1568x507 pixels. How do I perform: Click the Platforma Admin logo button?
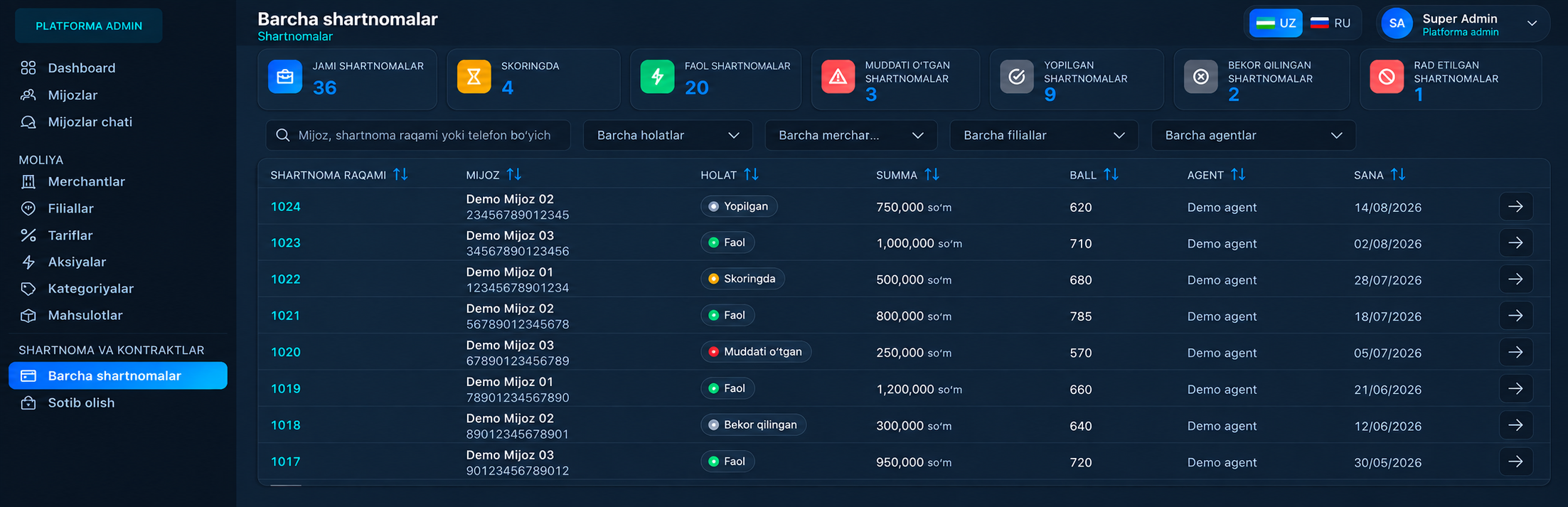click(x=89, y=26)
